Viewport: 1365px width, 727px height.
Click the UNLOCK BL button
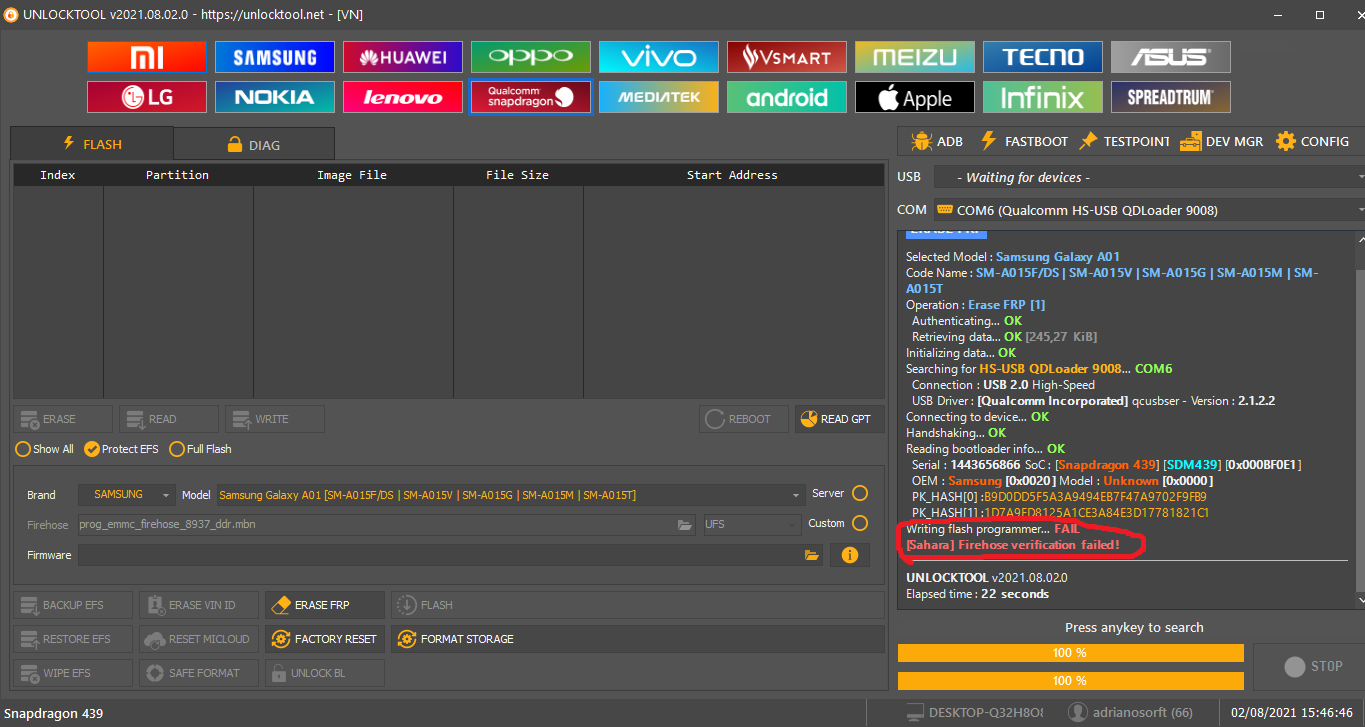[x=324, y=673]
